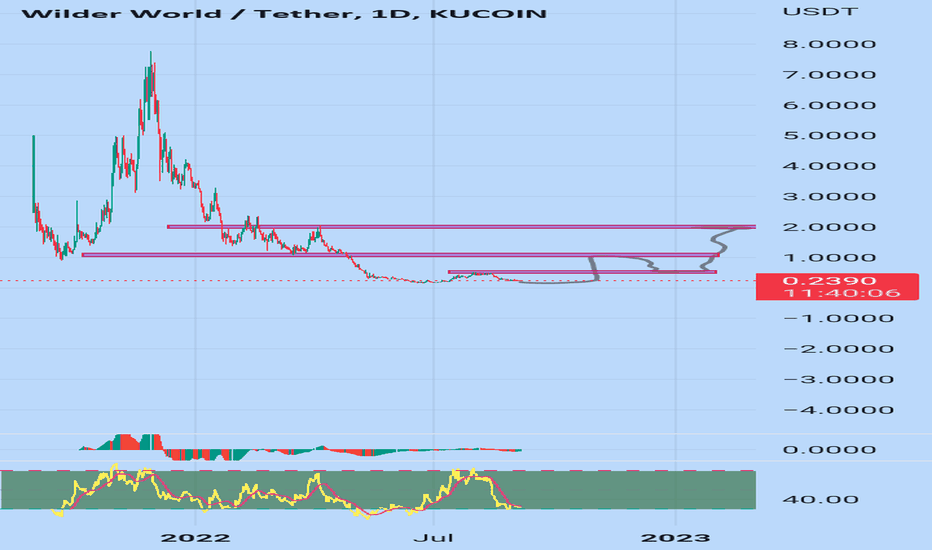Select the 2.0000 price axis label
932x550 pixels.
point(829,227)
